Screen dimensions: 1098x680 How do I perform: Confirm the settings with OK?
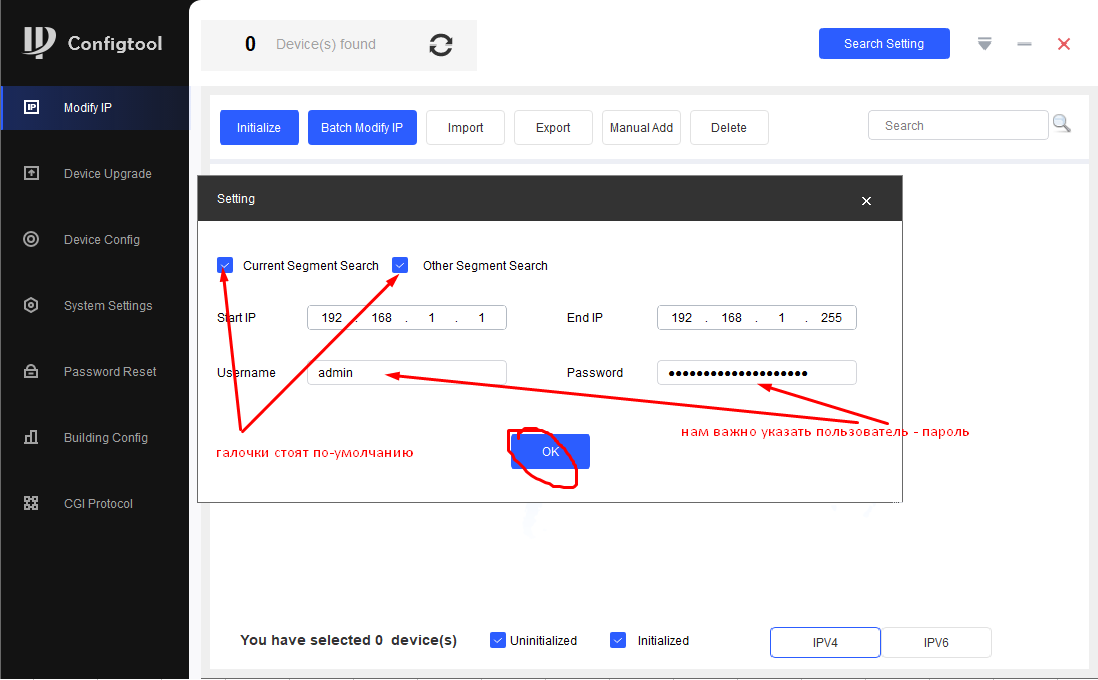[550, 452]
